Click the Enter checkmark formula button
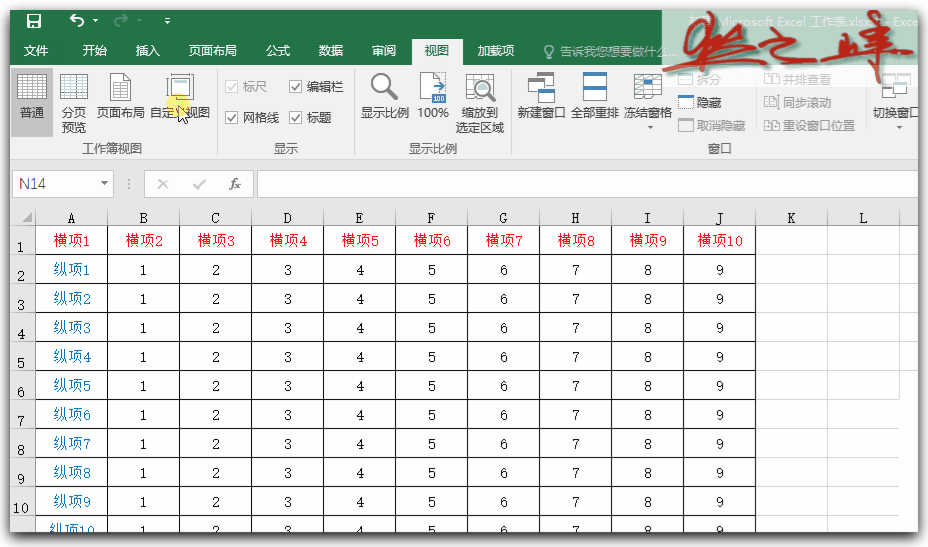The height and width of the screenshot is (547, 928). pos(199,184)
